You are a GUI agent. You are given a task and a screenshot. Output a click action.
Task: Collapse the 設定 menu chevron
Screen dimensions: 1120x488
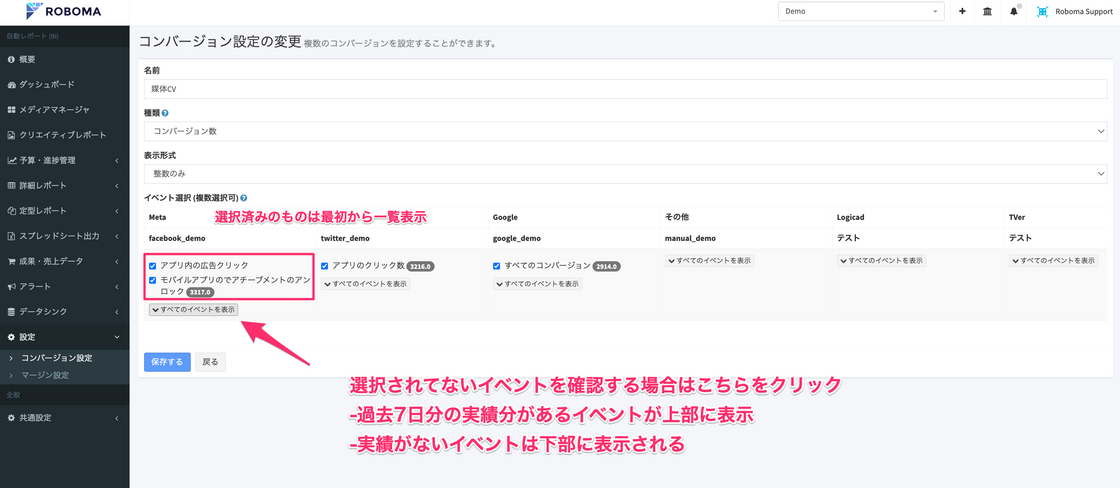[116, 337]
